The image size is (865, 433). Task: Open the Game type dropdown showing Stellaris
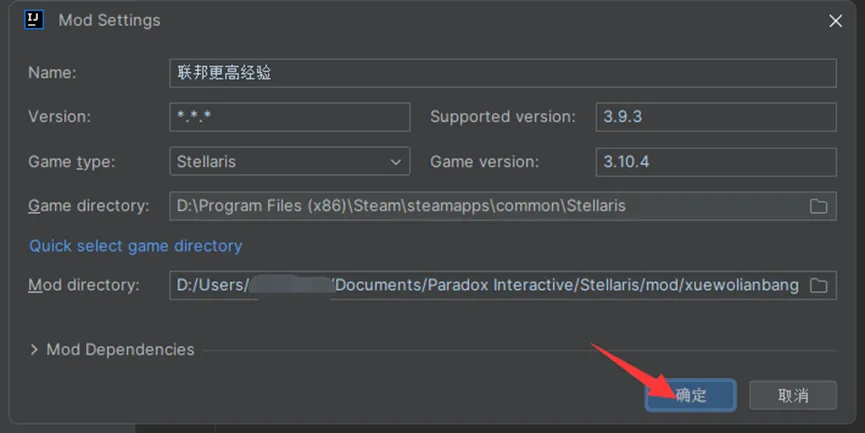(x=290, y=161)
